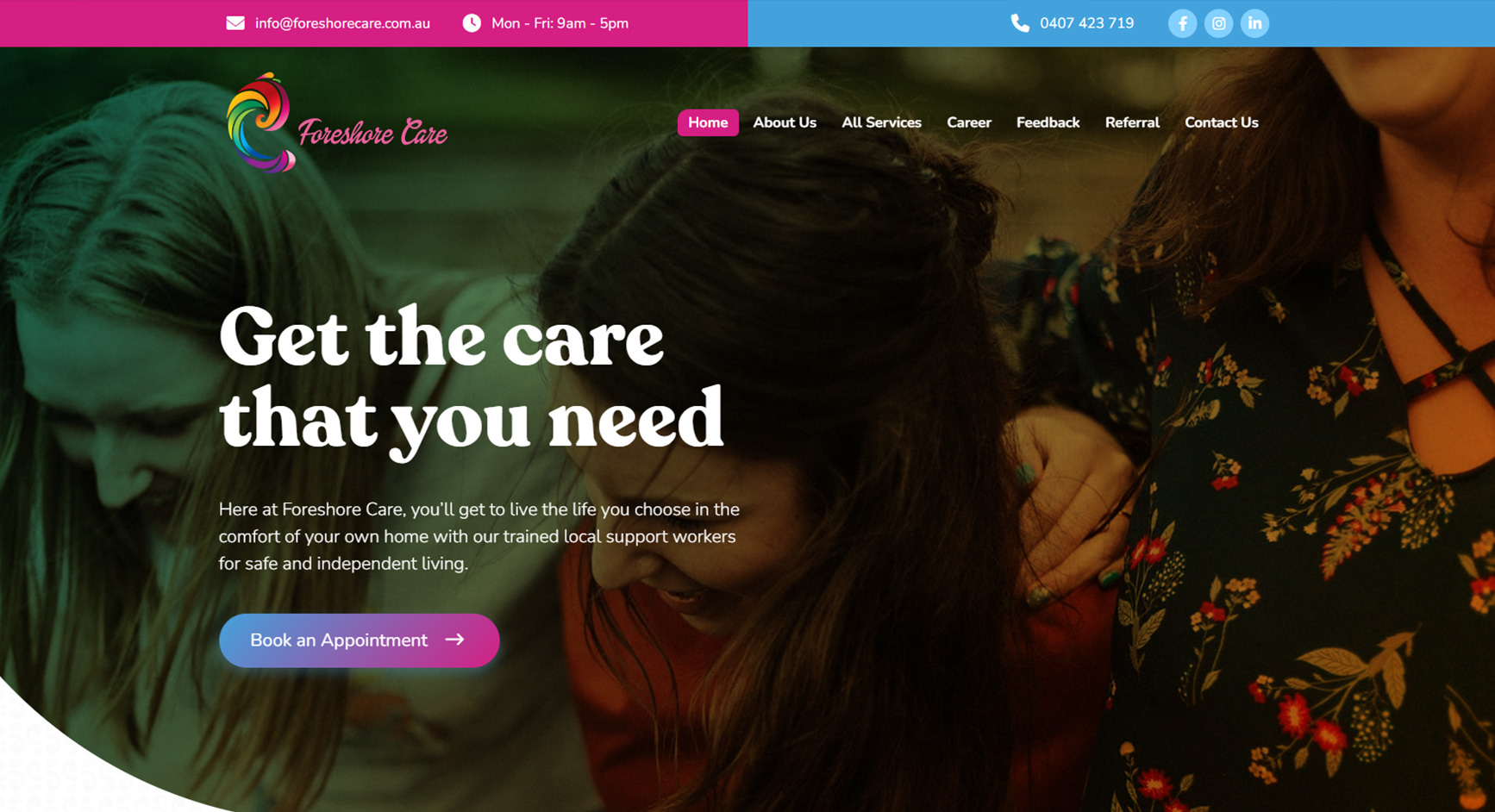Screen dimensions: 1495x812
Task: Click the Foreshore Care swirl logo
Action: [260, 123]
